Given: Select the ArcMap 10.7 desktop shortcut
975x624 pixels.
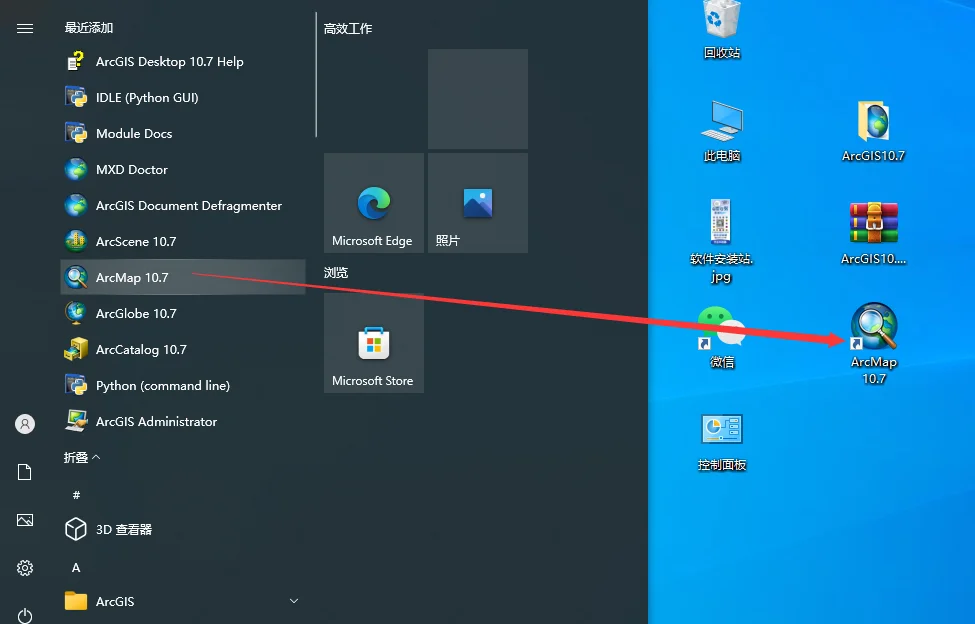Looking at the screenshot, I should pos(874,343).
